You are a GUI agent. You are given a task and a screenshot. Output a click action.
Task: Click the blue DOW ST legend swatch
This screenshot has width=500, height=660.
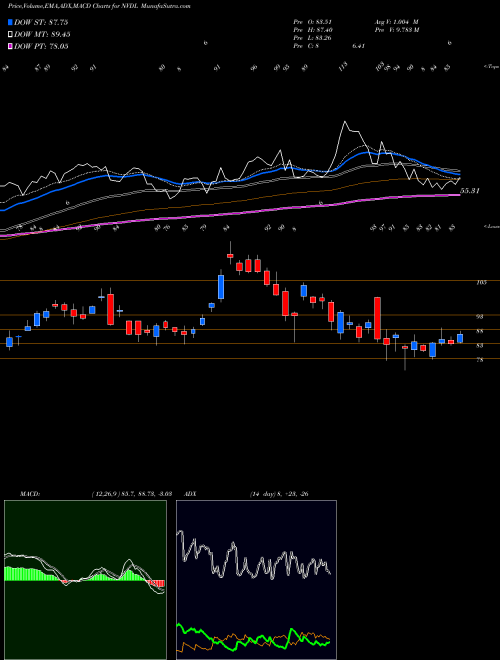(x=11, y=22)
